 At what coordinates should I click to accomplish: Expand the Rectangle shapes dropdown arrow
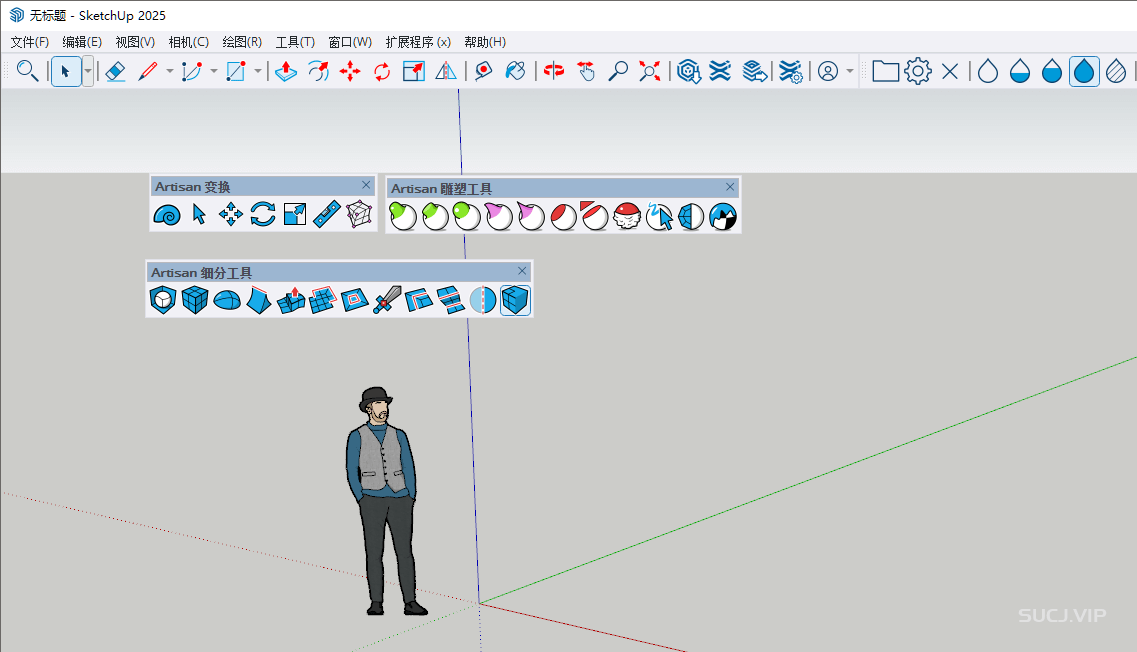tap(257, 71)
